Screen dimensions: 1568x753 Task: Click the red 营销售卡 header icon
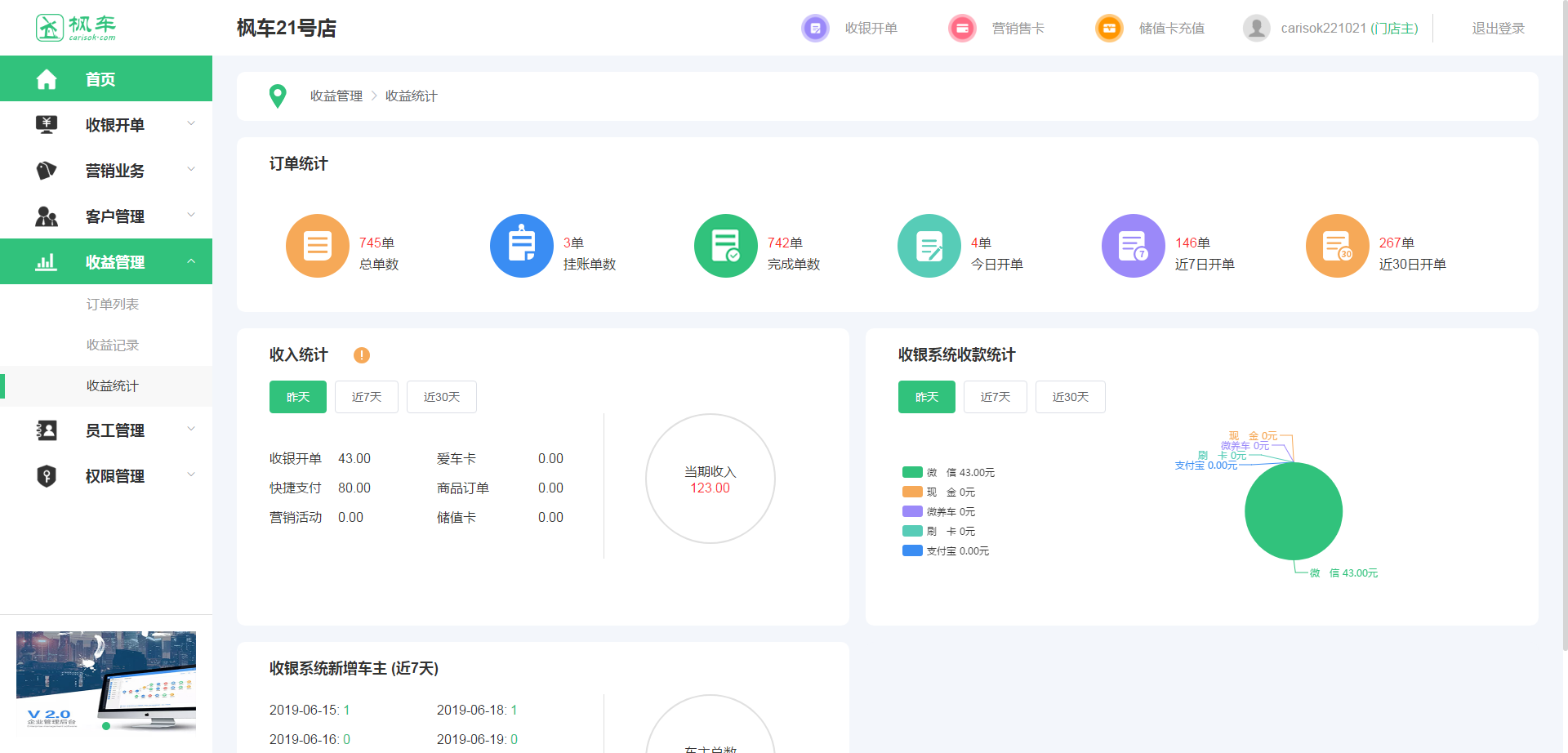(962, 29)
